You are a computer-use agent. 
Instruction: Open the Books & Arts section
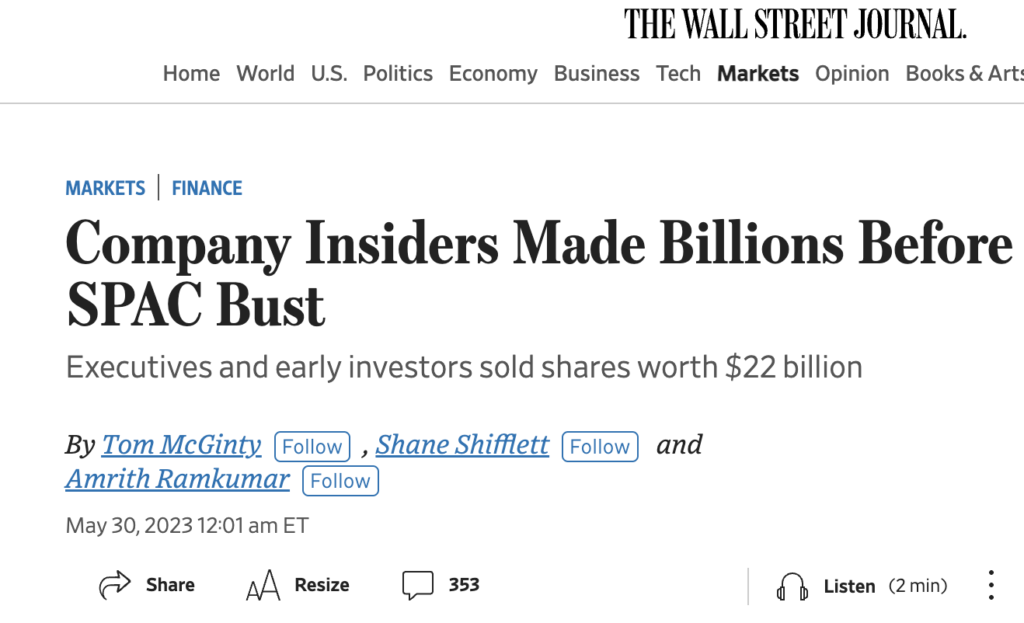tap(964, 74)
